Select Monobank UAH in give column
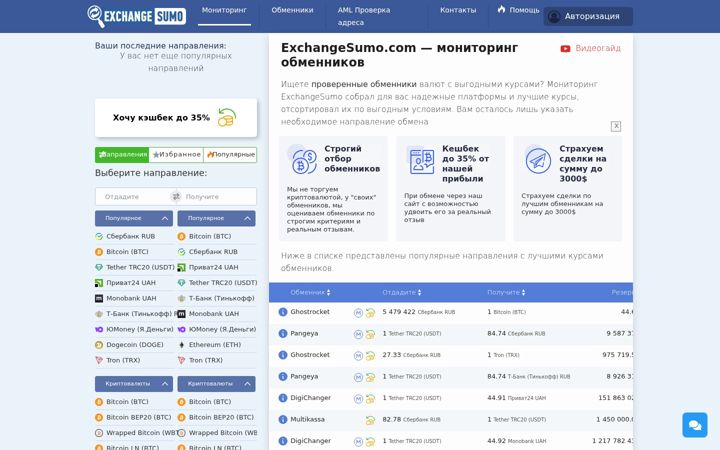The height and width of the screenshot is (450, 720). (x=131, y=298)
